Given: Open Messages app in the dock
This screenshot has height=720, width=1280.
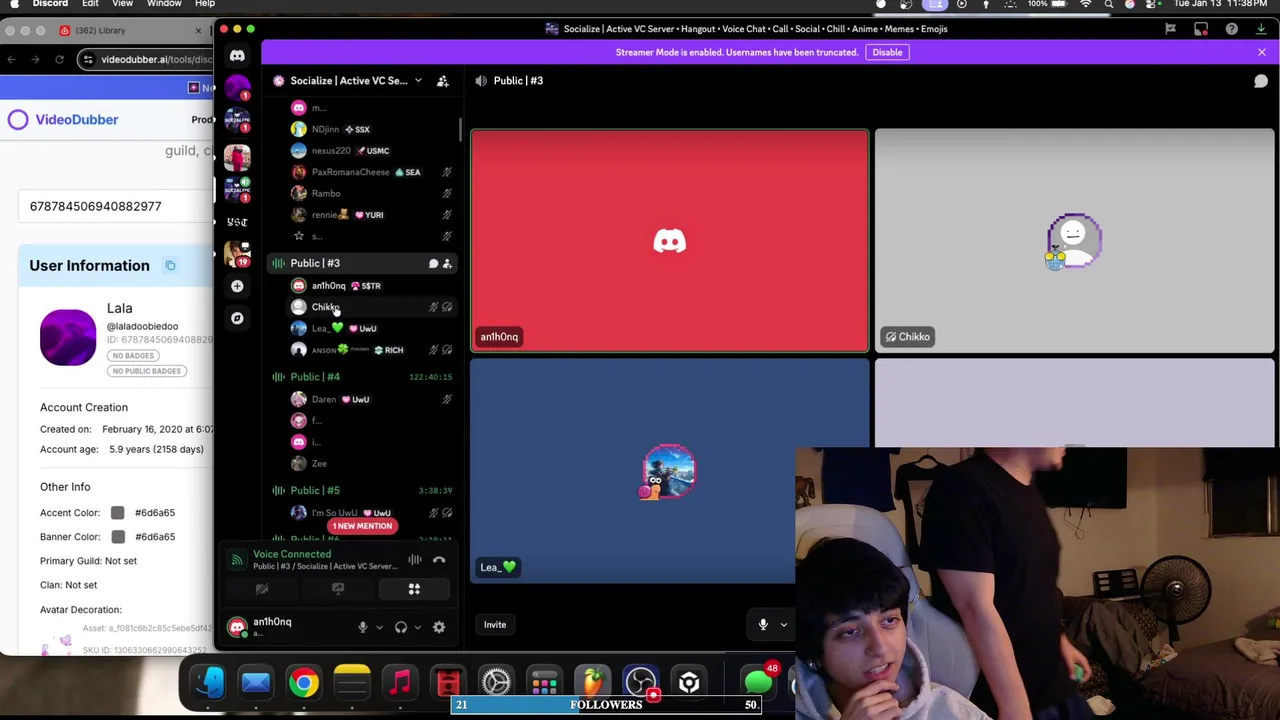Looking at the screenshot, I should [x=758, y=683].
